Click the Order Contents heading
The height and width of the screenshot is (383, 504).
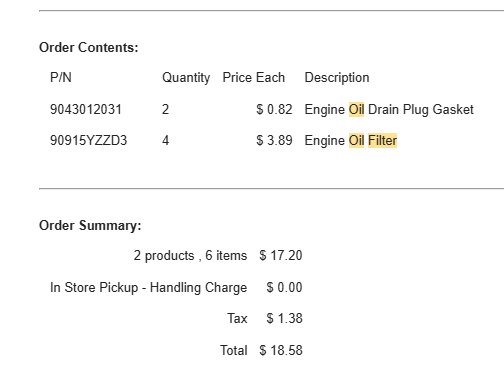coord(89,47)
